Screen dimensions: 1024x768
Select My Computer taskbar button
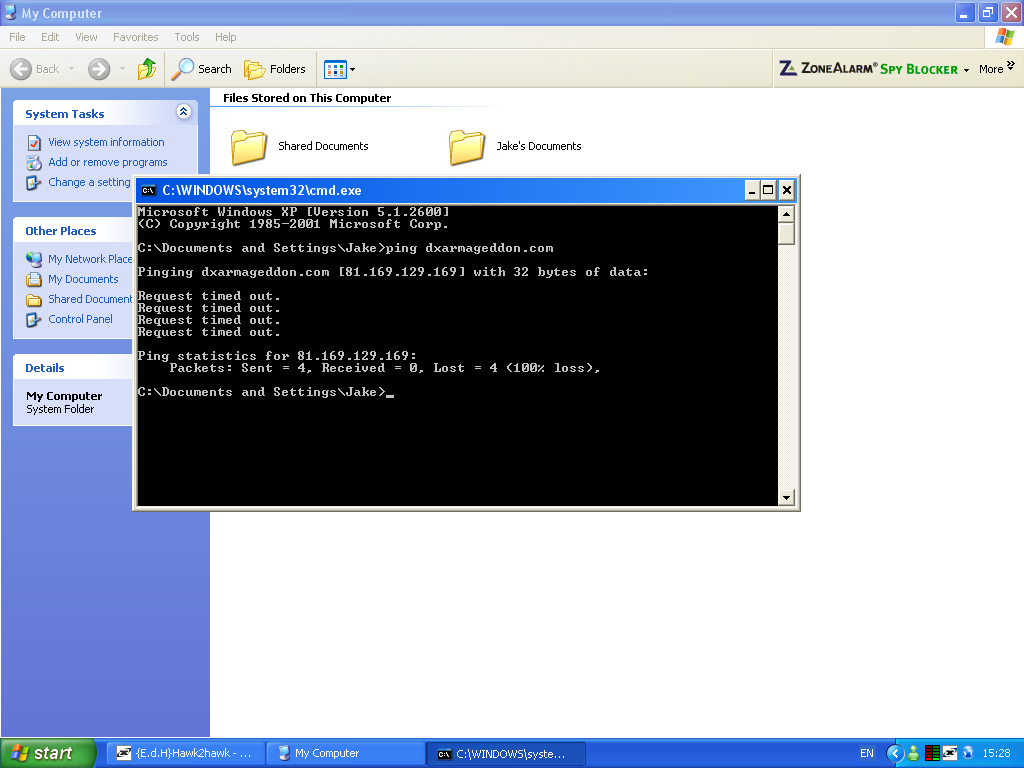(345, 754)
